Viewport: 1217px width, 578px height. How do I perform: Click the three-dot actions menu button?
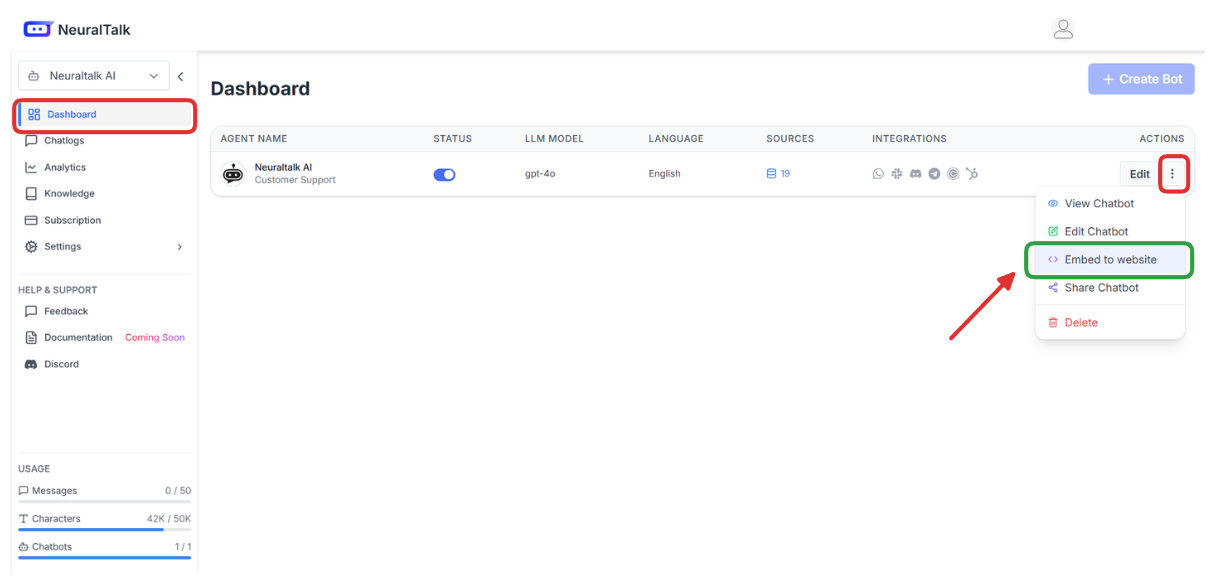(1172, 174)
